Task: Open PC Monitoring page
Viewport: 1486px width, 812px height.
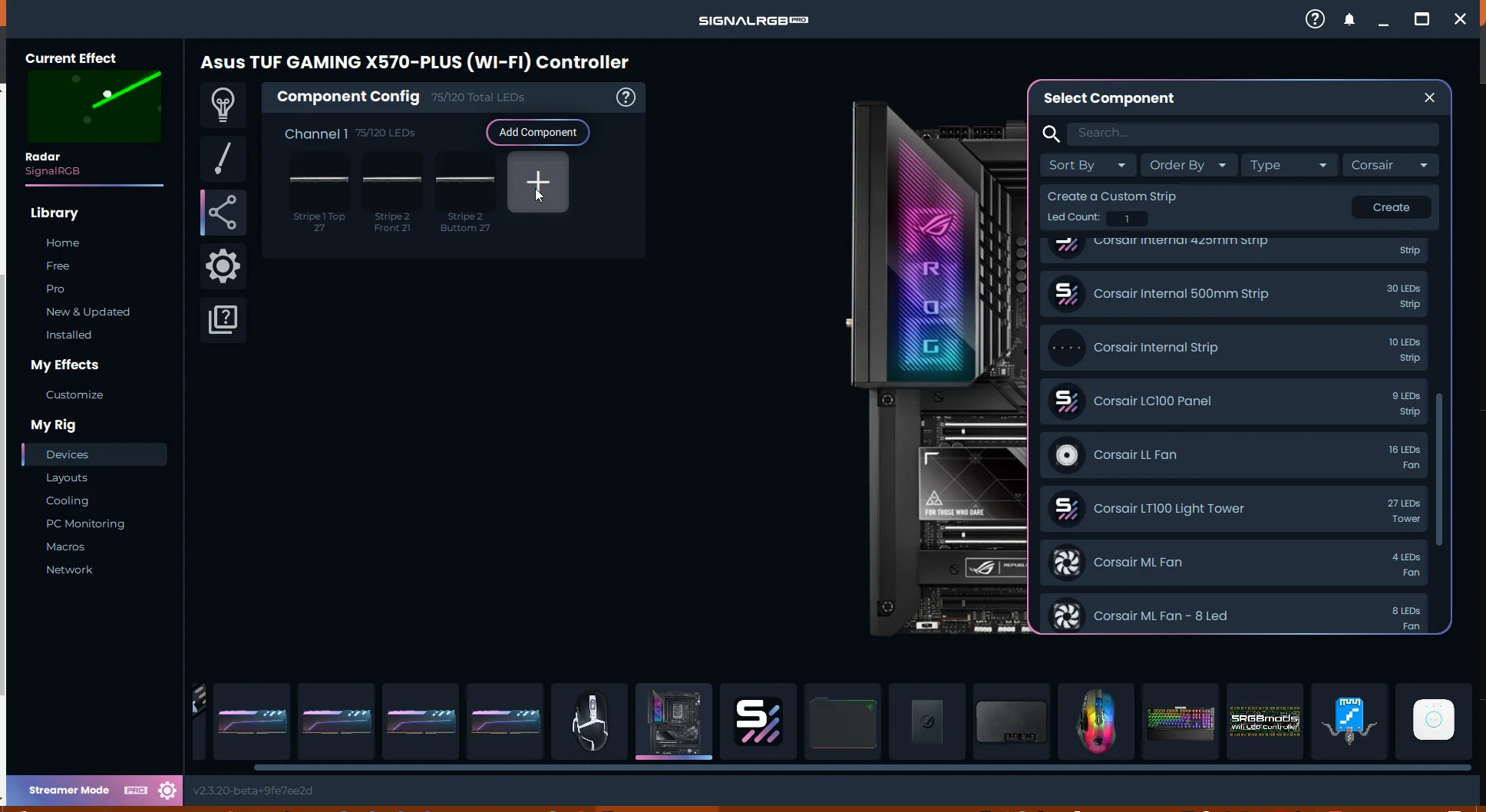Action: 85,523
